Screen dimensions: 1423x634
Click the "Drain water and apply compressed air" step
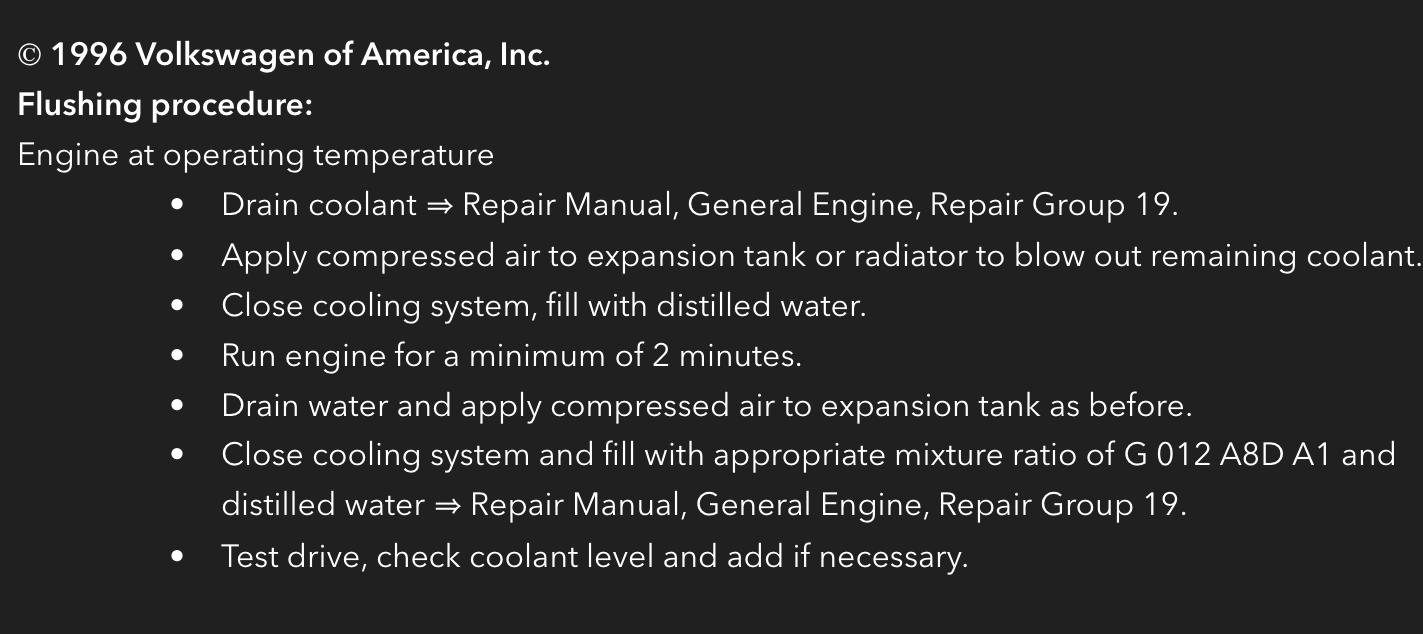706,406
